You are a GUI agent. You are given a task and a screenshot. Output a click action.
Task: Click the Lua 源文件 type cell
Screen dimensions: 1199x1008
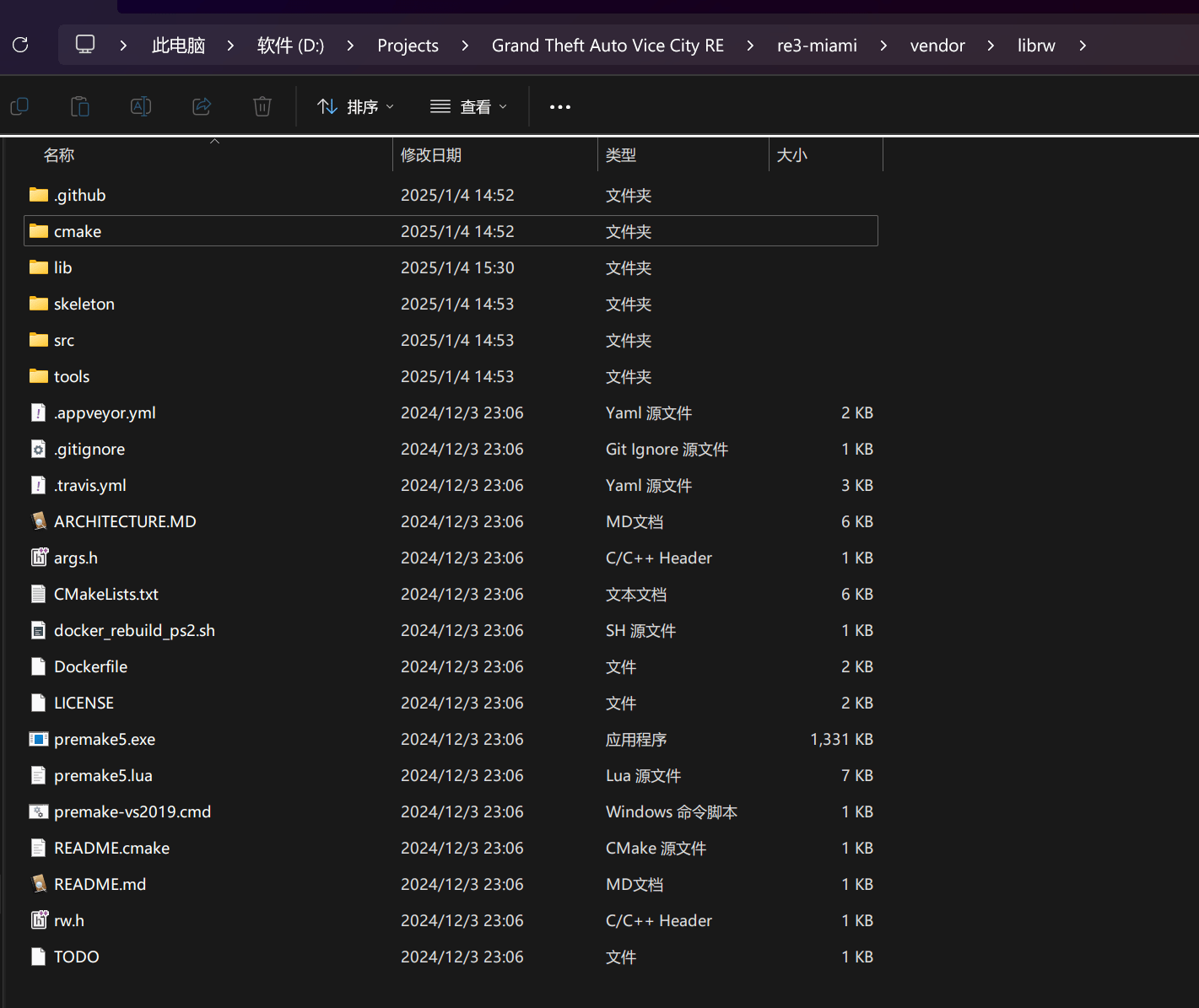tap(643, 775)
